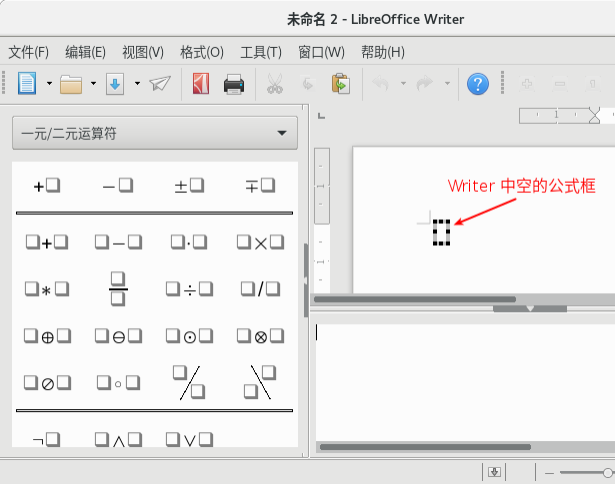Open the 视图(V) menu
The image size is (615, 484).
pos(143,52)
